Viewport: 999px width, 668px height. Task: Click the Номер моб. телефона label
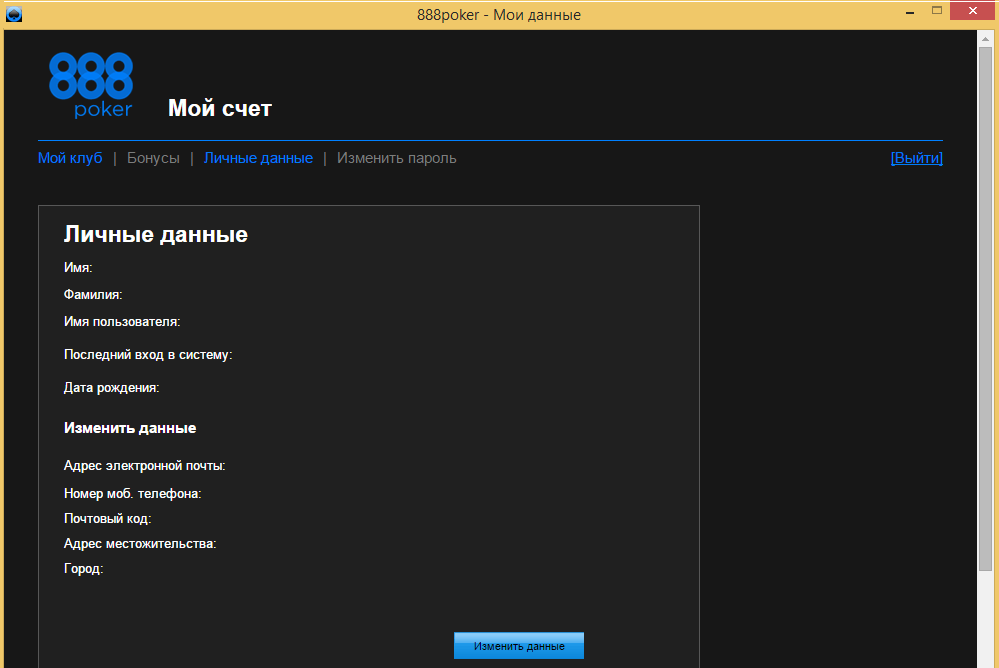click(133, 493)
